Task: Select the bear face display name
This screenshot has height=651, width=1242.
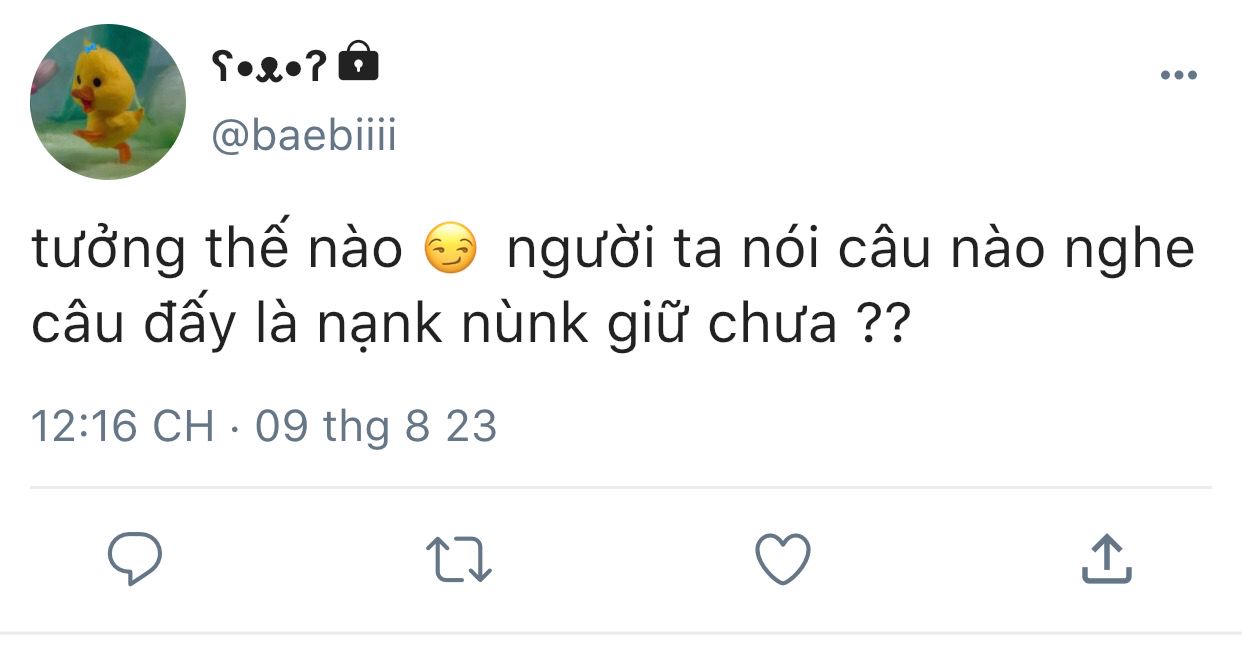Action: click(269, 66)
